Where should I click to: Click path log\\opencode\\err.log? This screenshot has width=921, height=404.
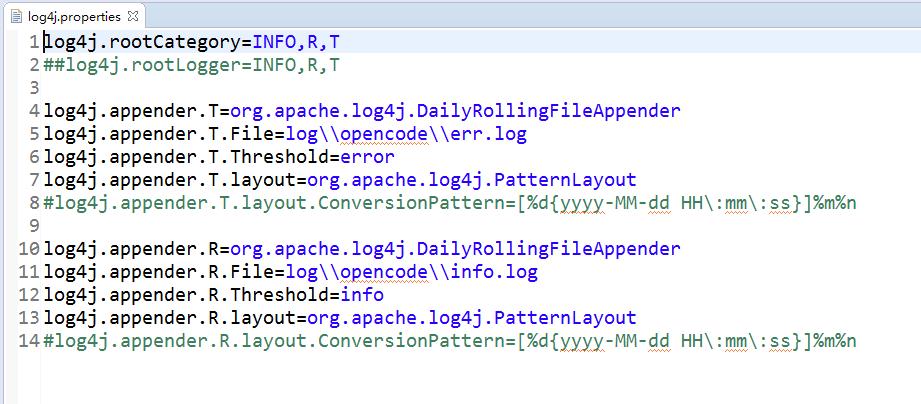tap(406, 134)
